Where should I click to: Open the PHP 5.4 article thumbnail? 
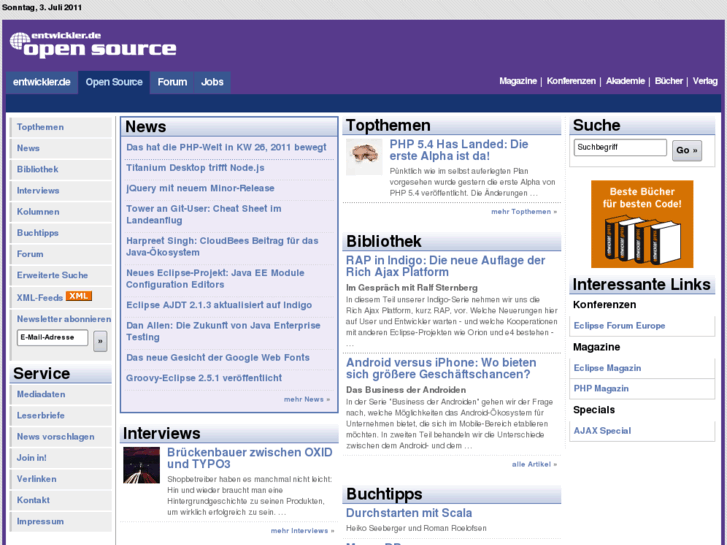[364, 157]
